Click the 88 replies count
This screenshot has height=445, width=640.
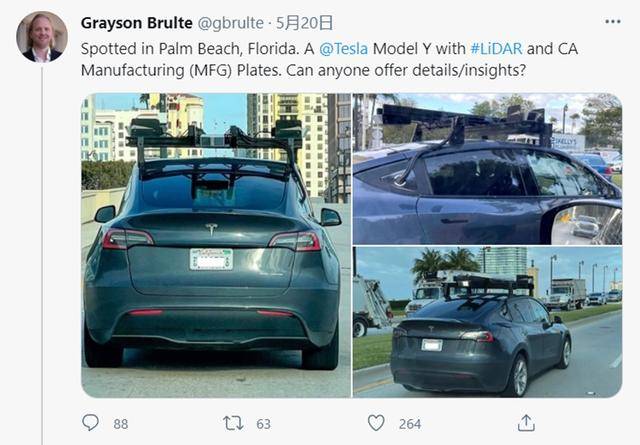coord(121,424)
